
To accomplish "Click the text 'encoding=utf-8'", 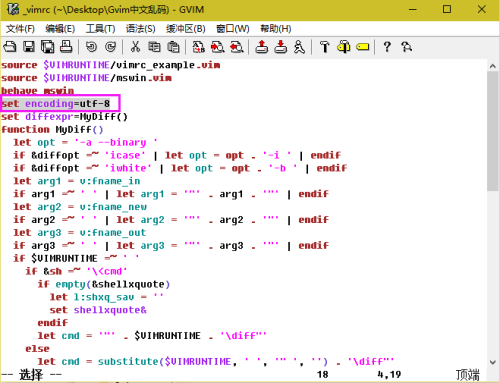I will click(67, 104).
